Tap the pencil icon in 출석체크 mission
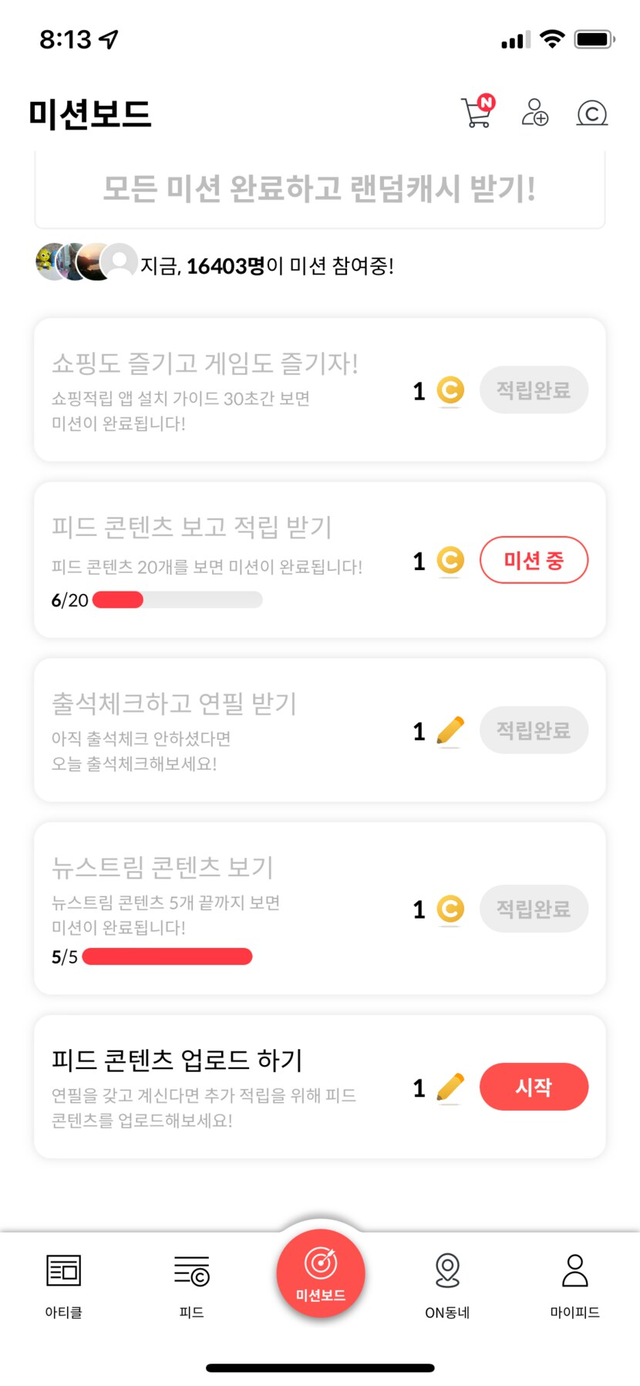Image resolution: width=640 pixels, height=1386 pixels. coord(450,731)
